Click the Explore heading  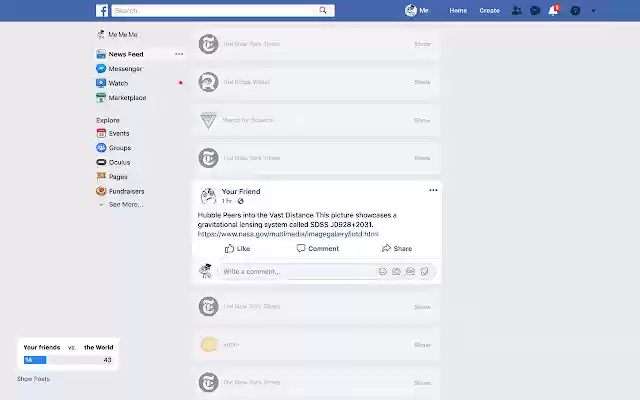coord(108,120)
